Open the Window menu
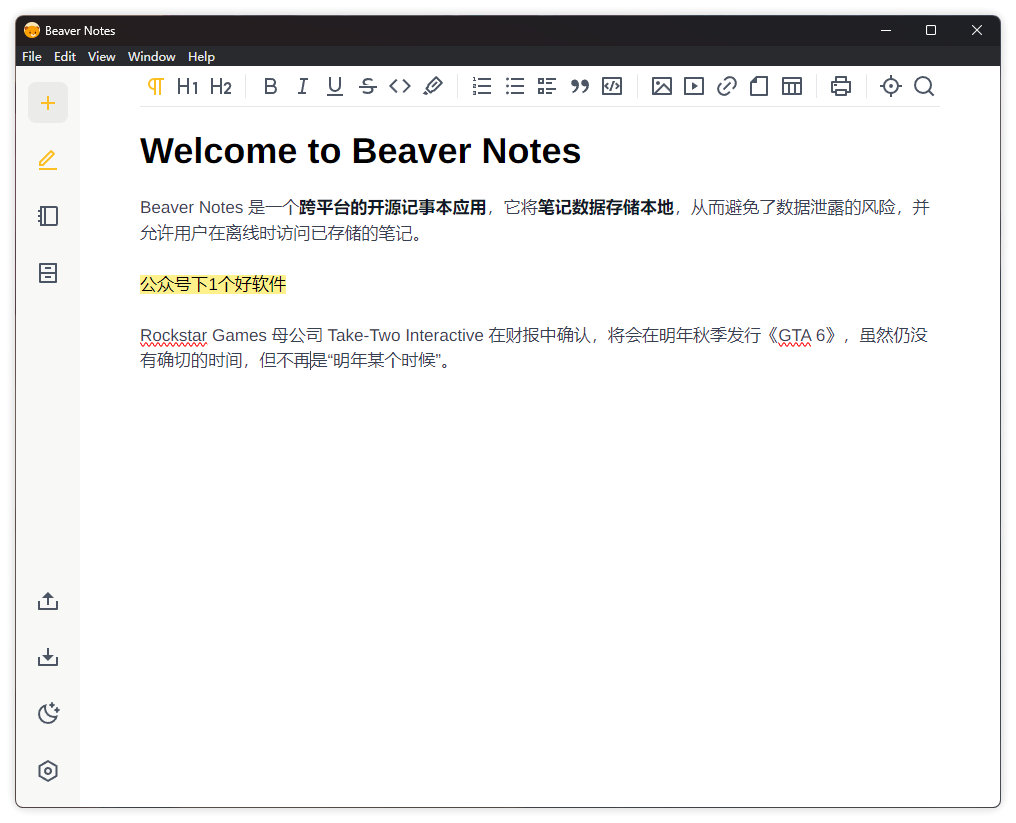 click(x=151, y=57)
